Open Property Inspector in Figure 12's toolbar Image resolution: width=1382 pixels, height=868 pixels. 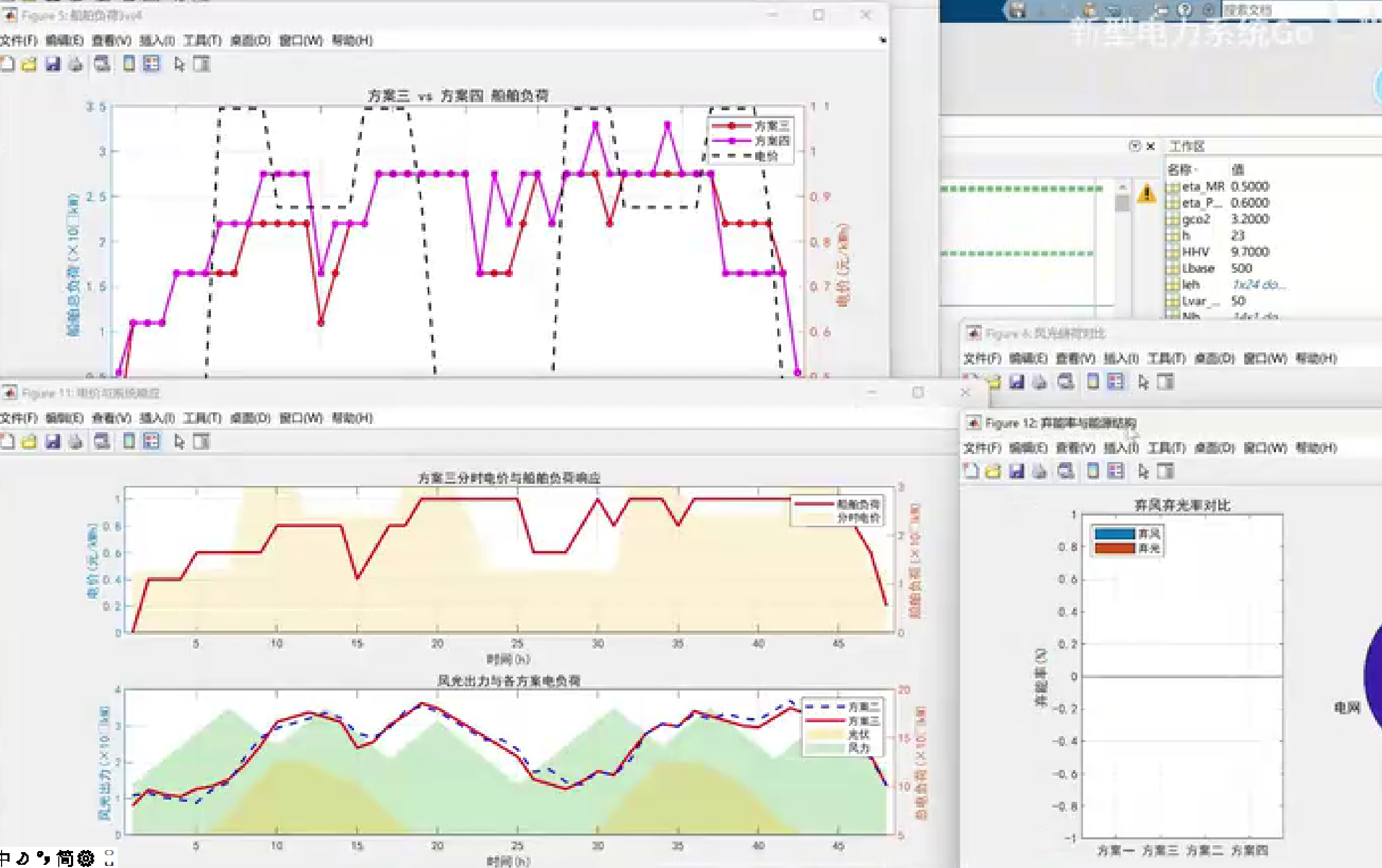[1165, 471]
